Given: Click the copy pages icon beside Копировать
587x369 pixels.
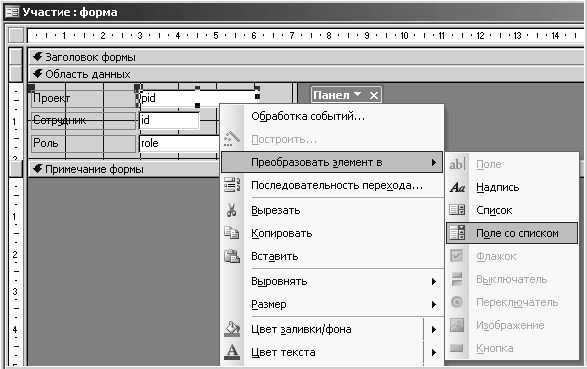Looking at the screenshot, I should [232, 233].
